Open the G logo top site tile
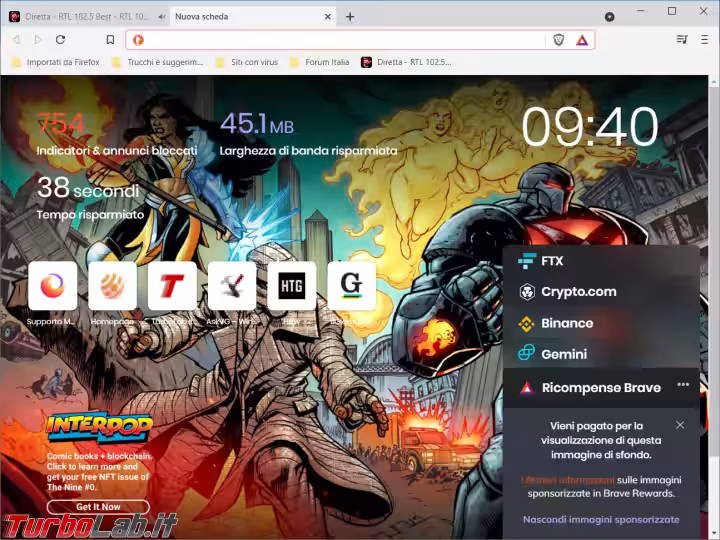 pos(351,286)
